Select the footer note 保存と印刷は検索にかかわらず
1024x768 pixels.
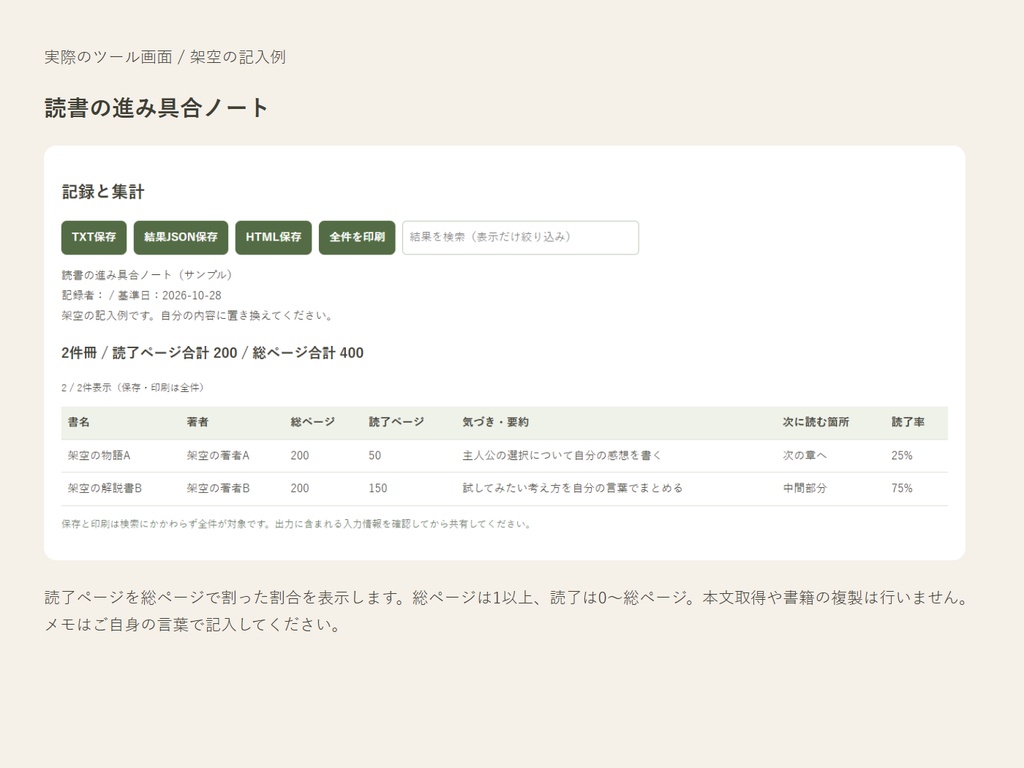(x=296, y=524)
